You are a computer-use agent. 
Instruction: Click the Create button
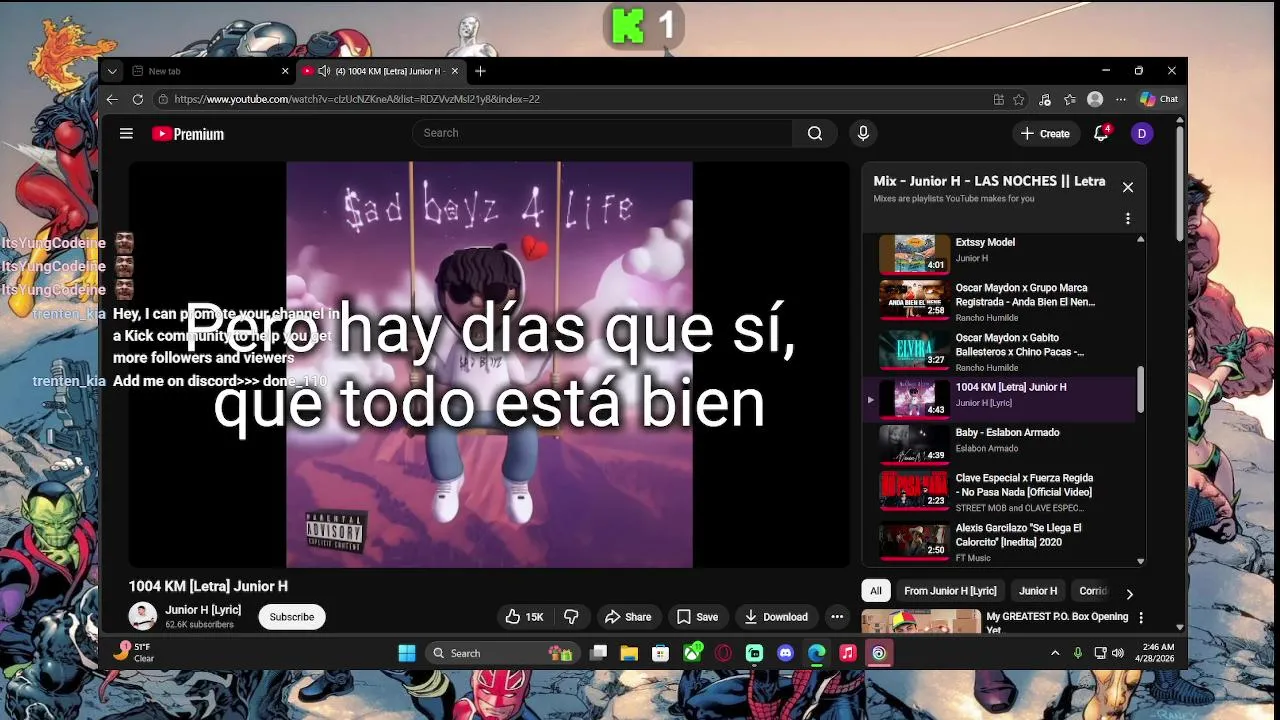1045,133
